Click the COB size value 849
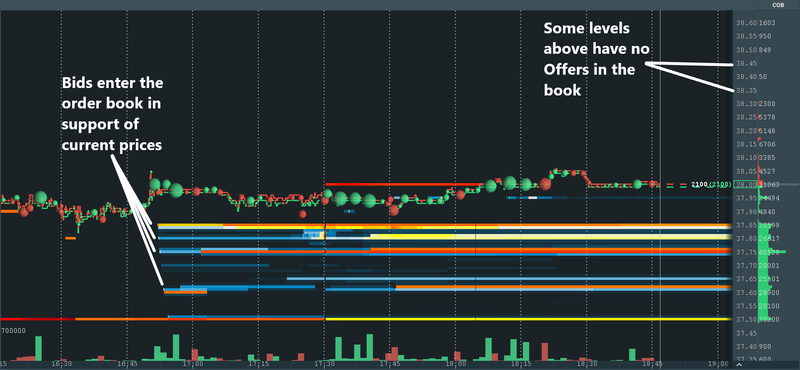The width and height of the screenshot is (800, 370). pyautogui.click(x=765, y=50)
